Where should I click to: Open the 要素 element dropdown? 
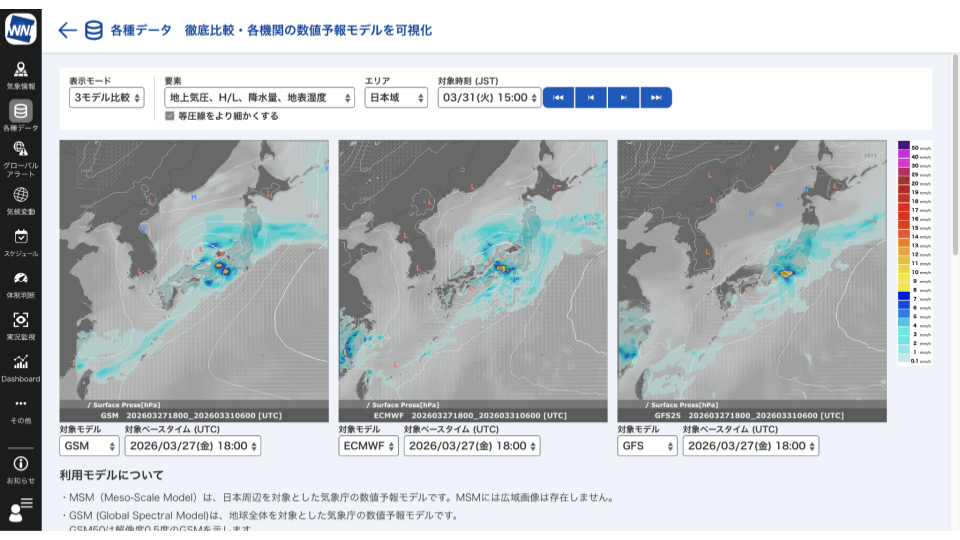[x=259, y=97]
